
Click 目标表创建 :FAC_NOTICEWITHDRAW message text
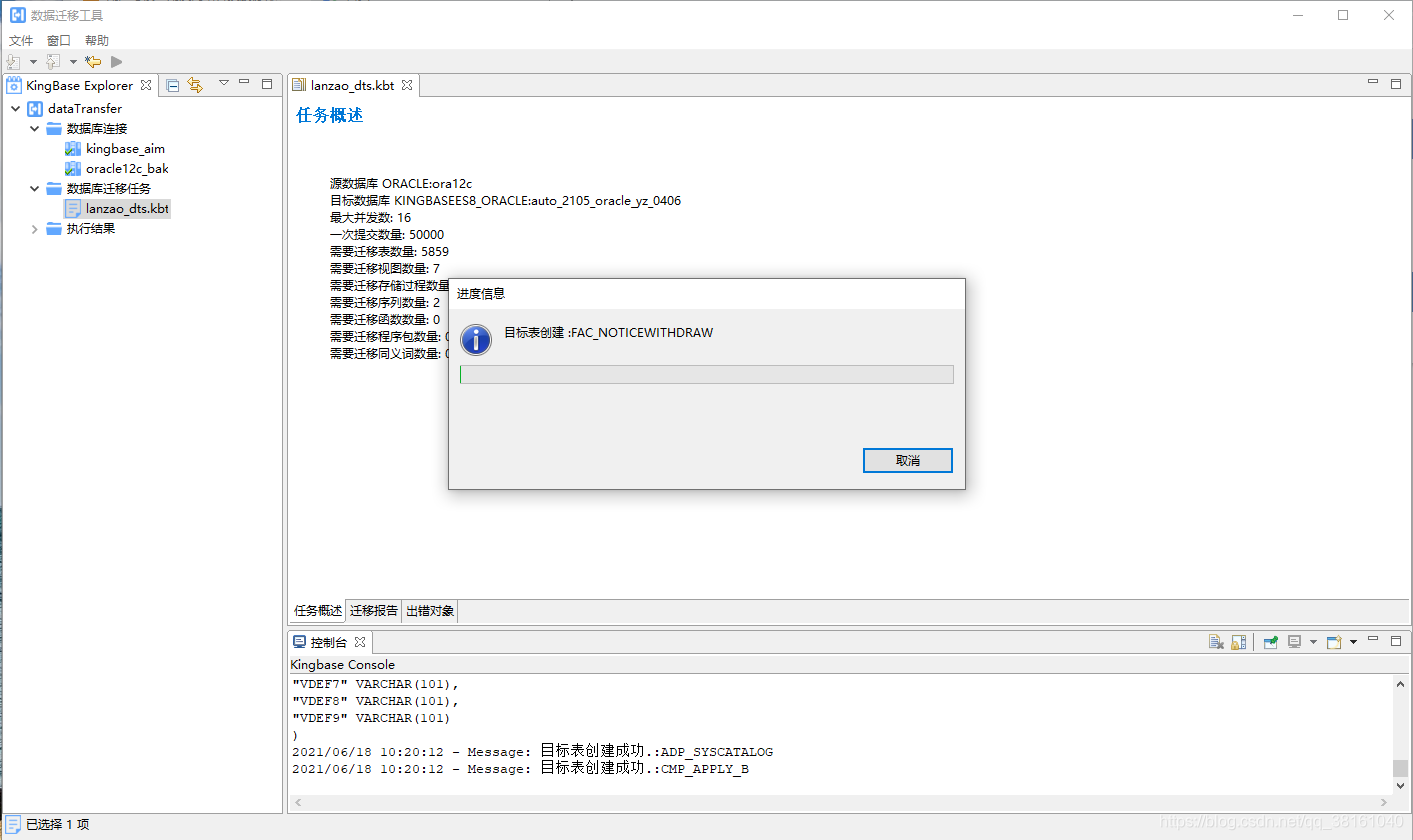[x=609, y=332]
